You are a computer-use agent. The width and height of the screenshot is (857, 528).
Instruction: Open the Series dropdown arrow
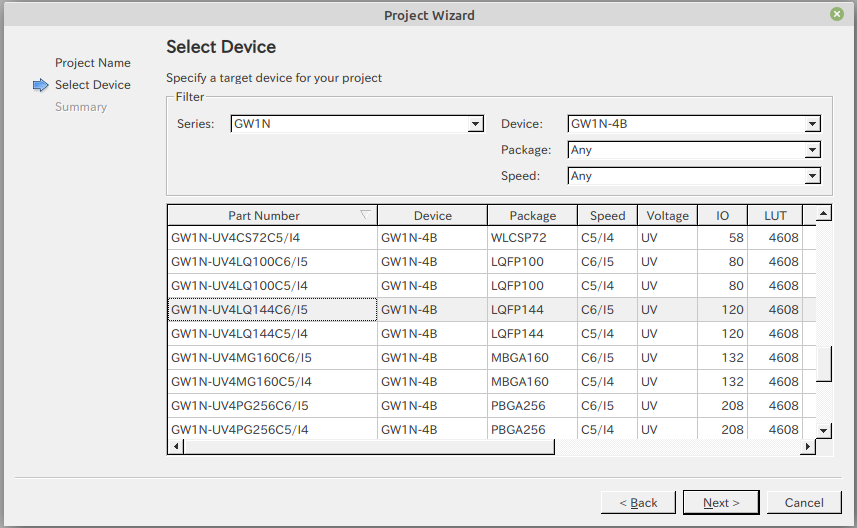click(x=476, y=124)
